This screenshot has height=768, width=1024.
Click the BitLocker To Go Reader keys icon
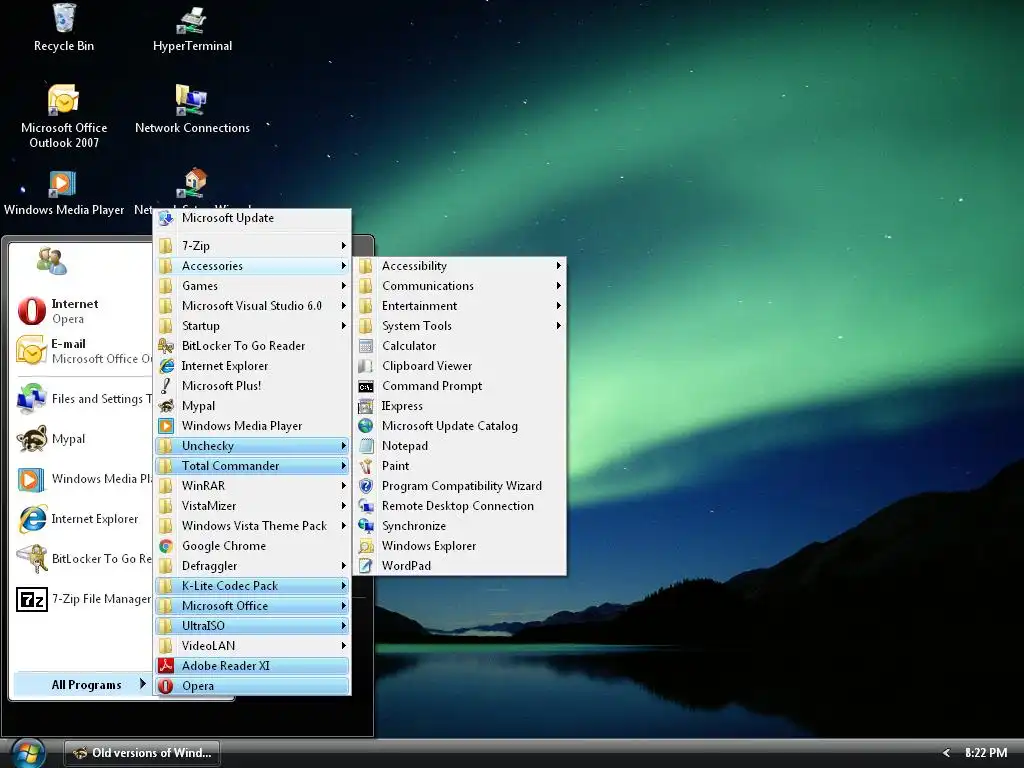[166, 346]
